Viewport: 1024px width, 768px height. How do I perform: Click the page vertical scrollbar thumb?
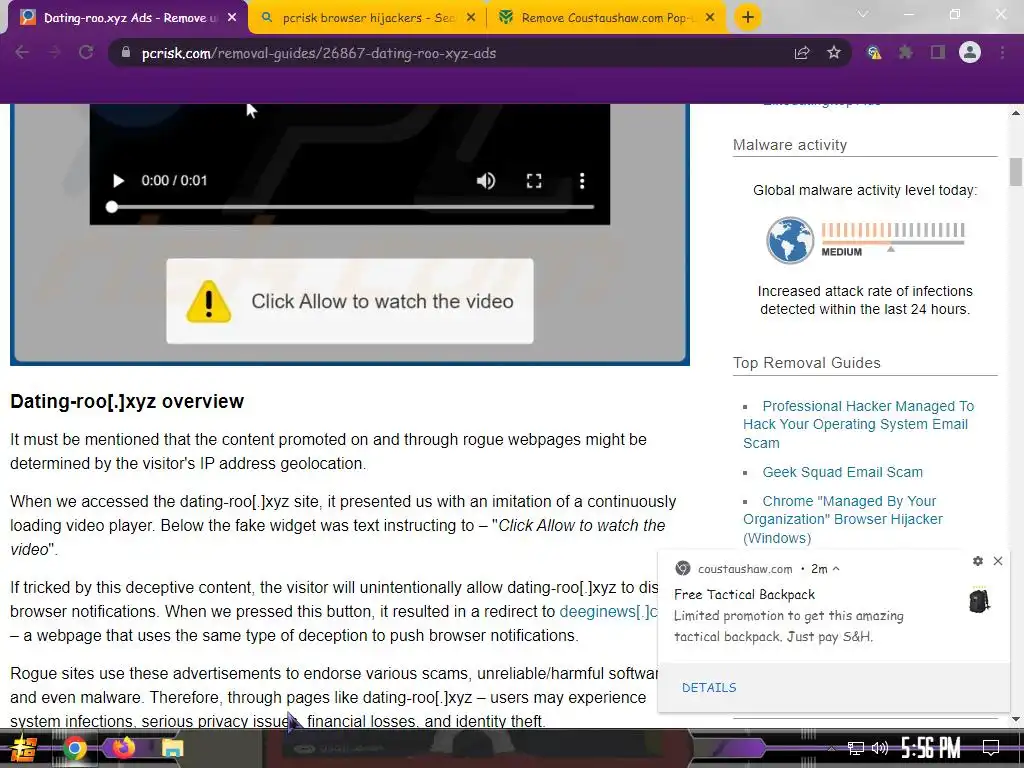(x=1016, y=172)
